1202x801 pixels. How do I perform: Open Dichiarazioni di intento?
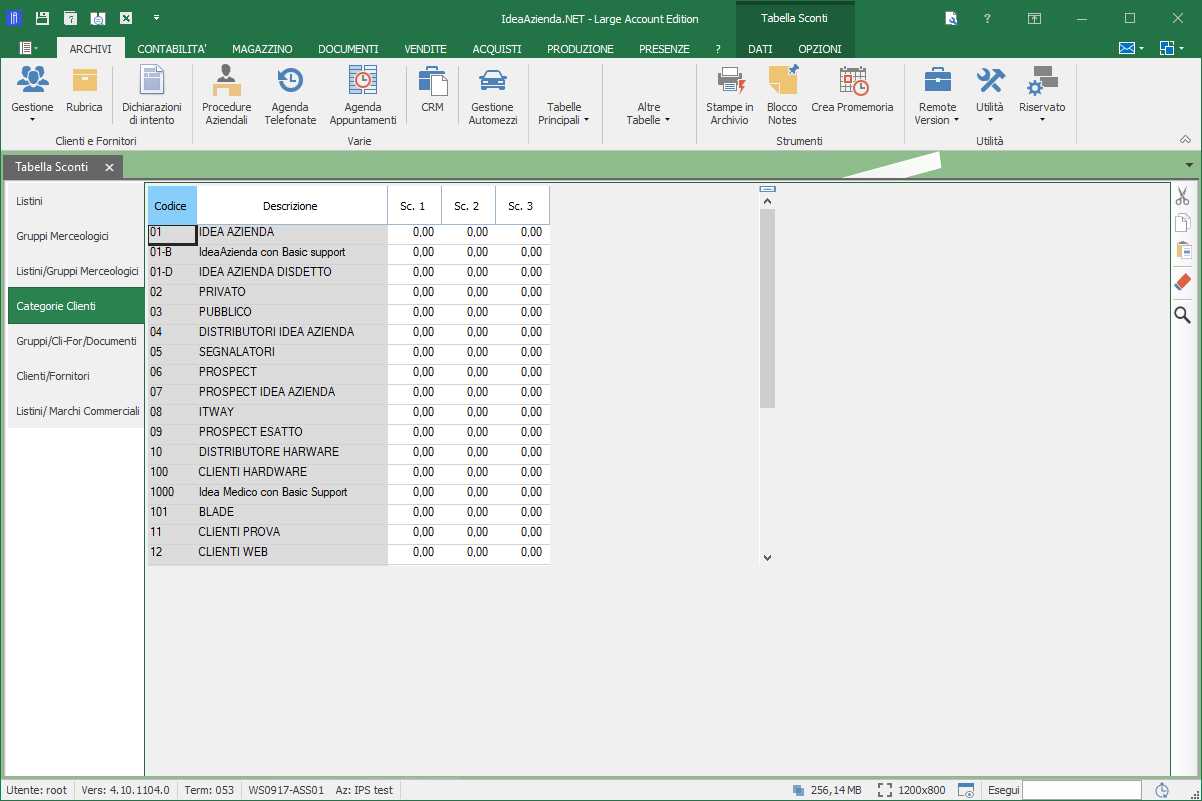click(x=151, y=95)
